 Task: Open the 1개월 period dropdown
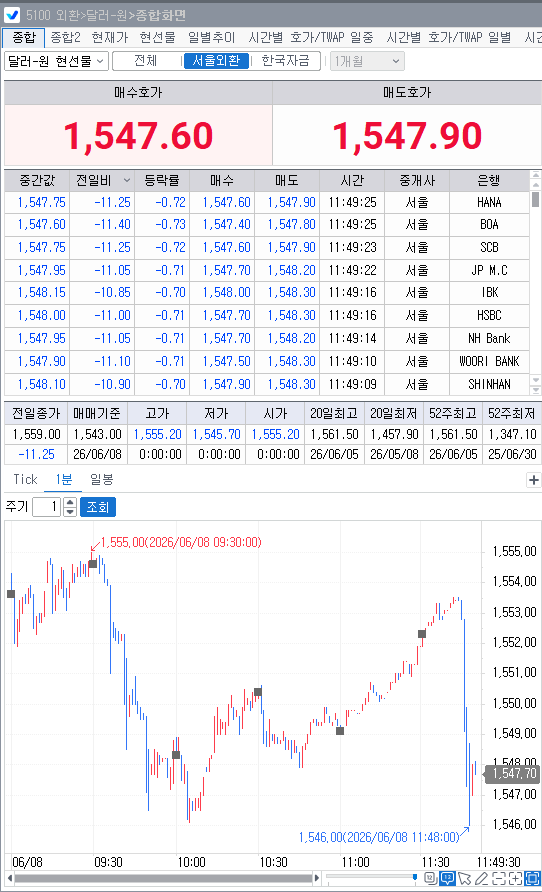pyautogui.click(x=367, y=61)
